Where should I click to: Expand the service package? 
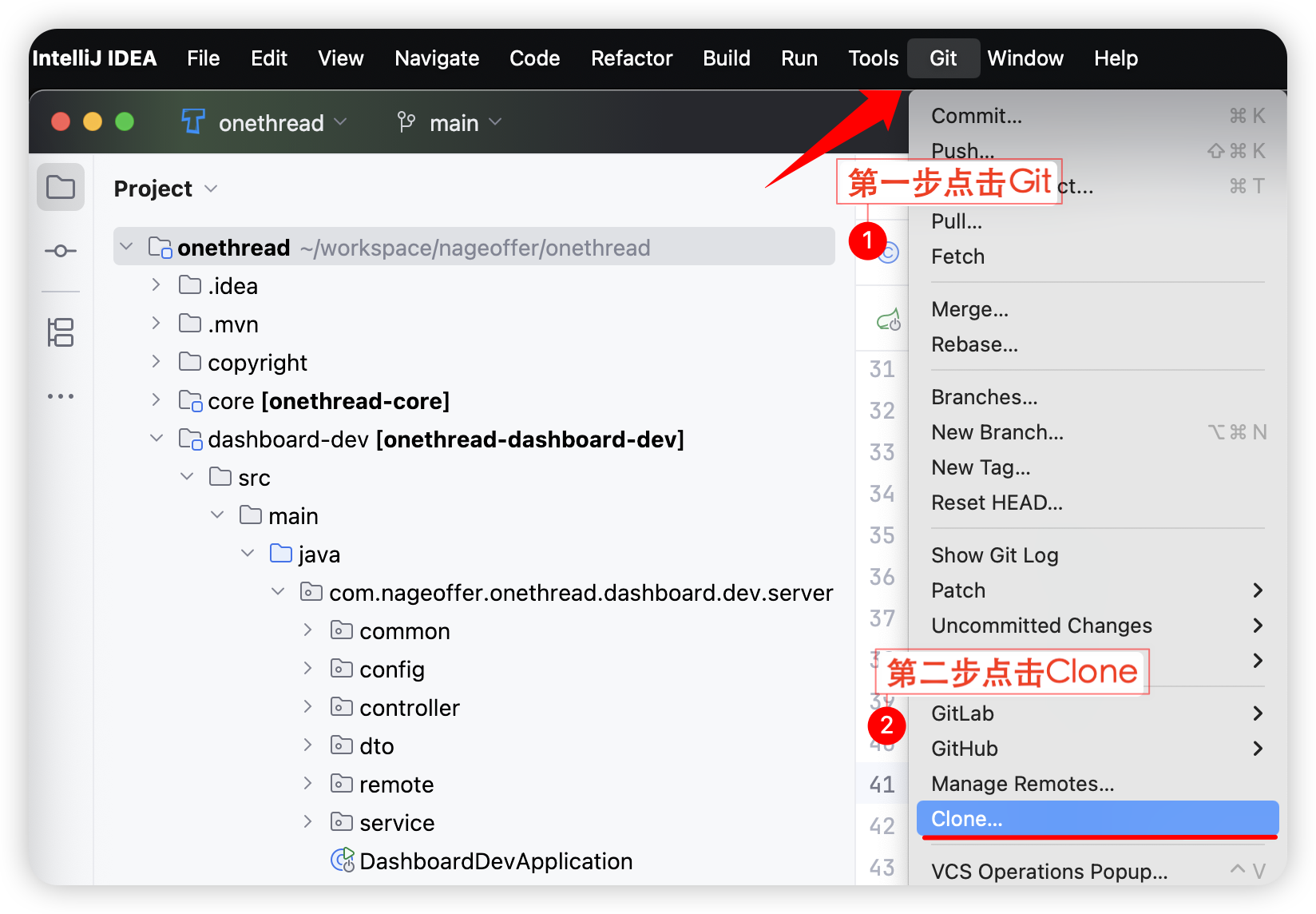308,821
